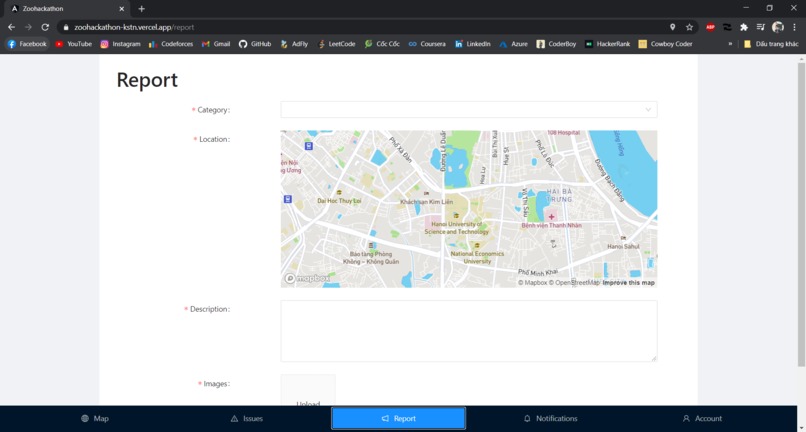Open the Chrome three-dot menu
The image size is (806, 432).
click(x=795, y=27)
